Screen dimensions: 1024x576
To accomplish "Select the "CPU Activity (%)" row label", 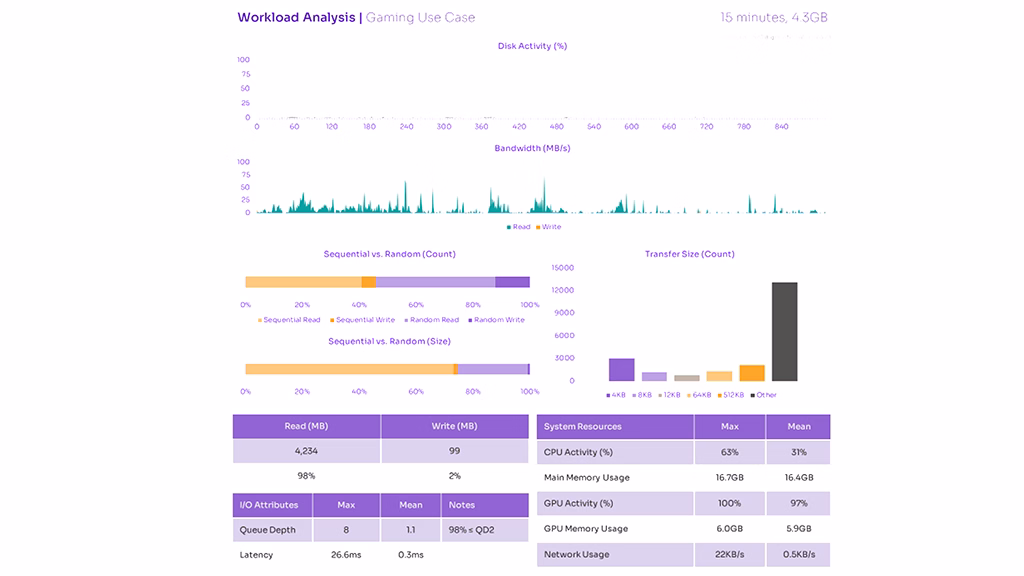I will tap(578, 452).
